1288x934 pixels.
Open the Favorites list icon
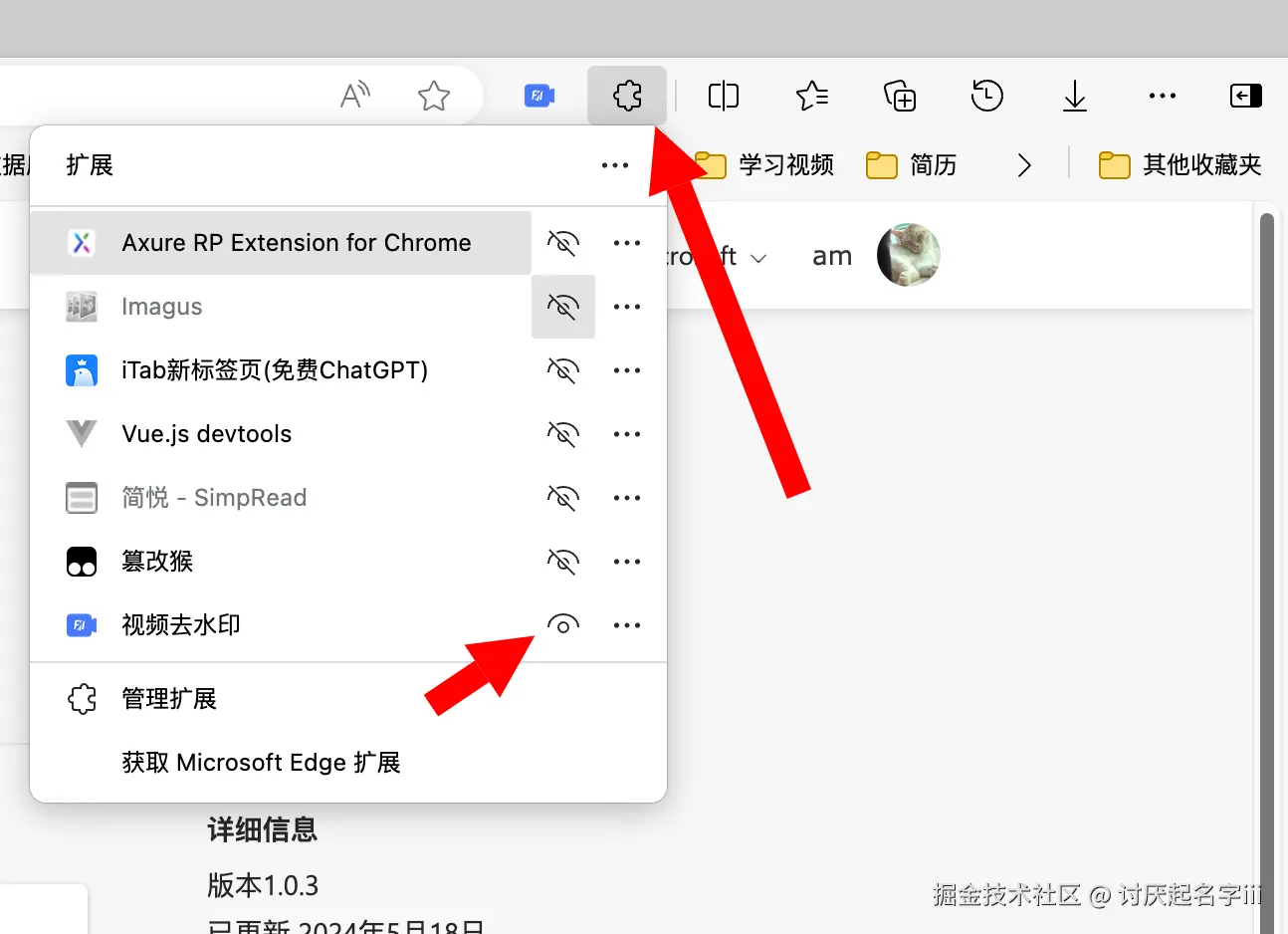812,96
